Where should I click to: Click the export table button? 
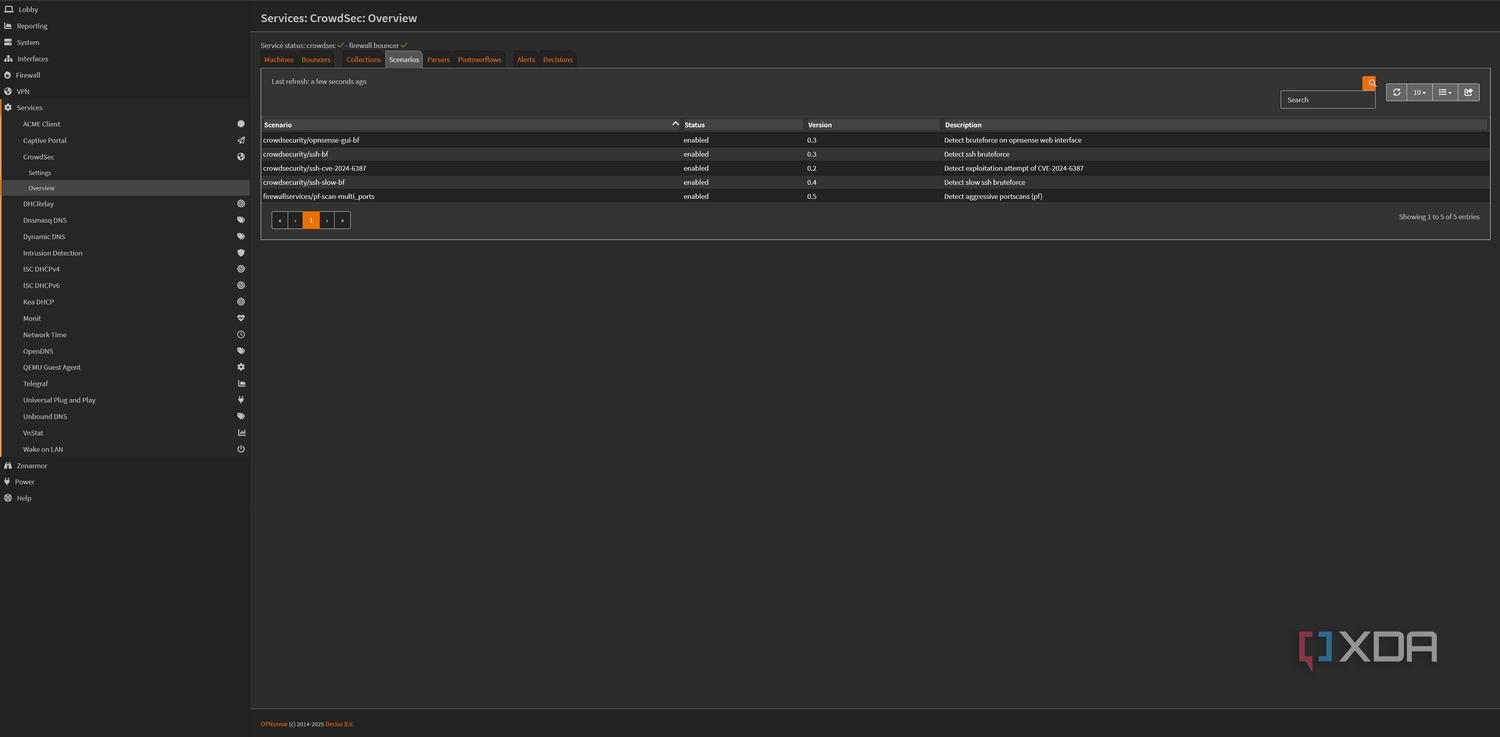[1469, 92]
